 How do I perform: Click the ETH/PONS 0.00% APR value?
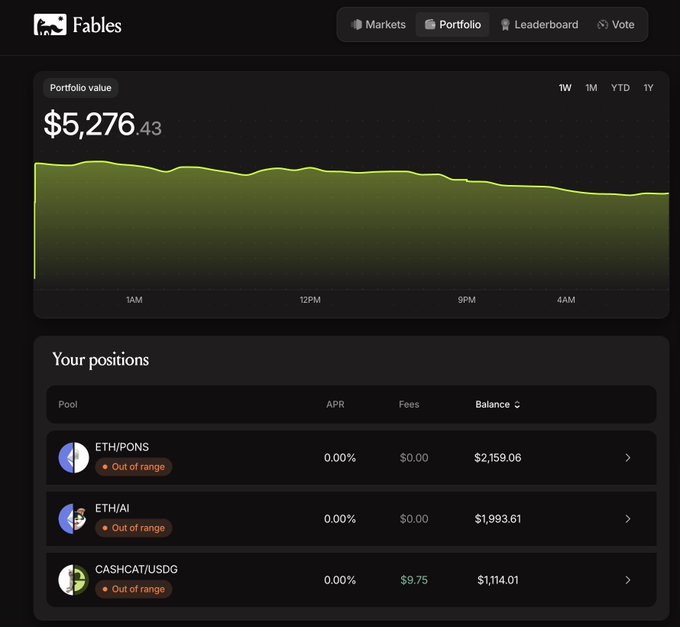[340, 458]
